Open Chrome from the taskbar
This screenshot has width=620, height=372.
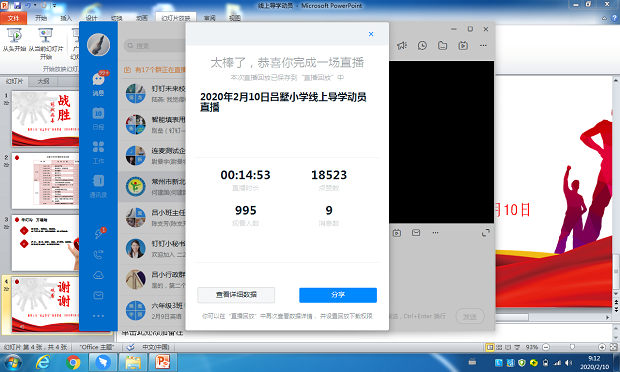(73, 362)
